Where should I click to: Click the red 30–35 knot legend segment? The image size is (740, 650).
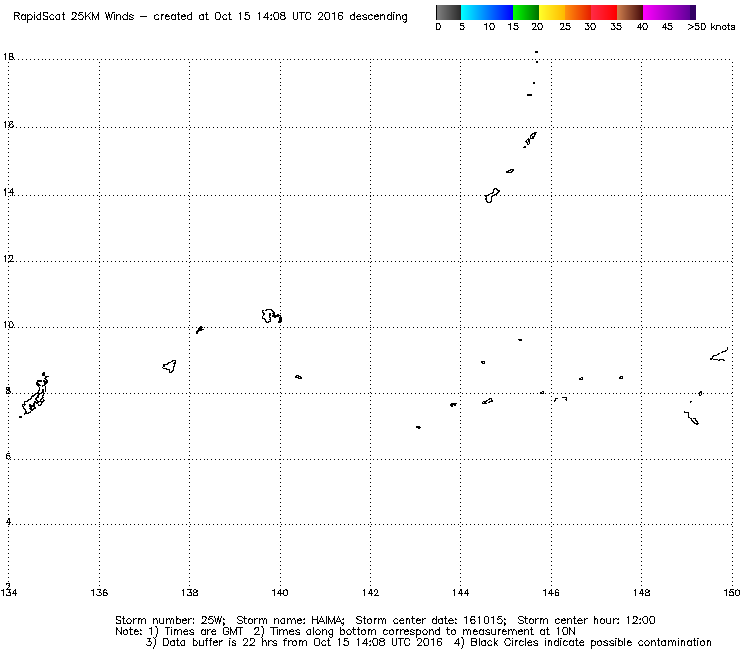[604, 12]
